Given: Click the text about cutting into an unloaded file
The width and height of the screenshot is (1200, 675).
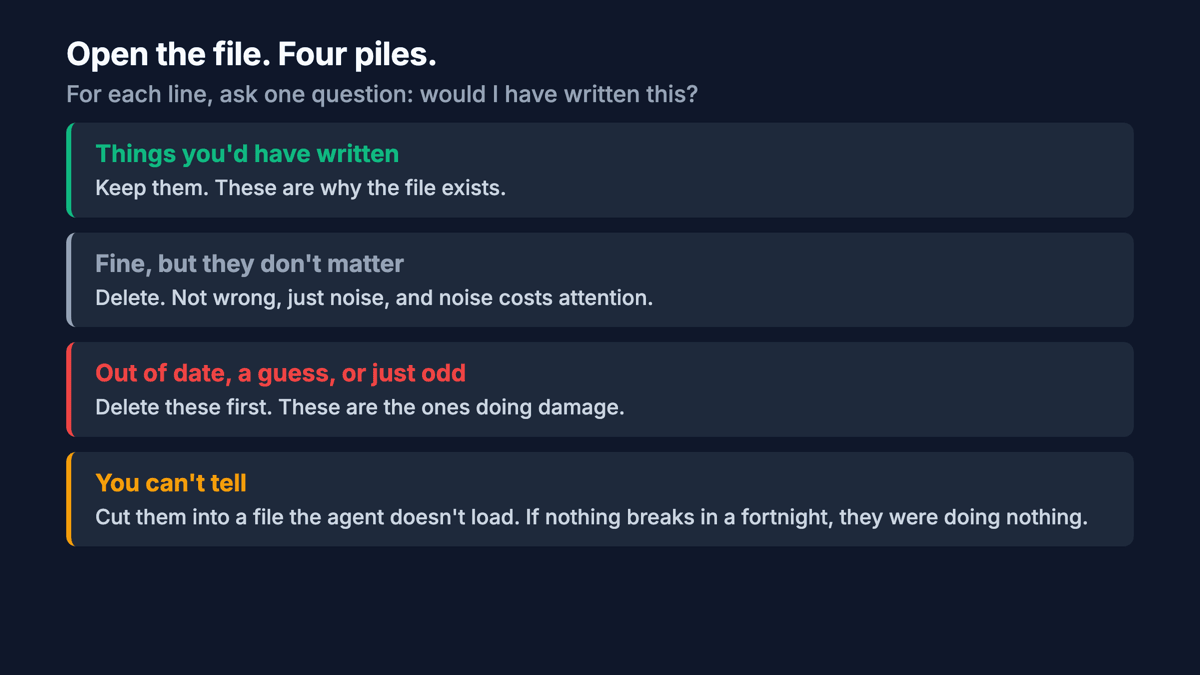Looking at the screenshot, I should 592,518.
